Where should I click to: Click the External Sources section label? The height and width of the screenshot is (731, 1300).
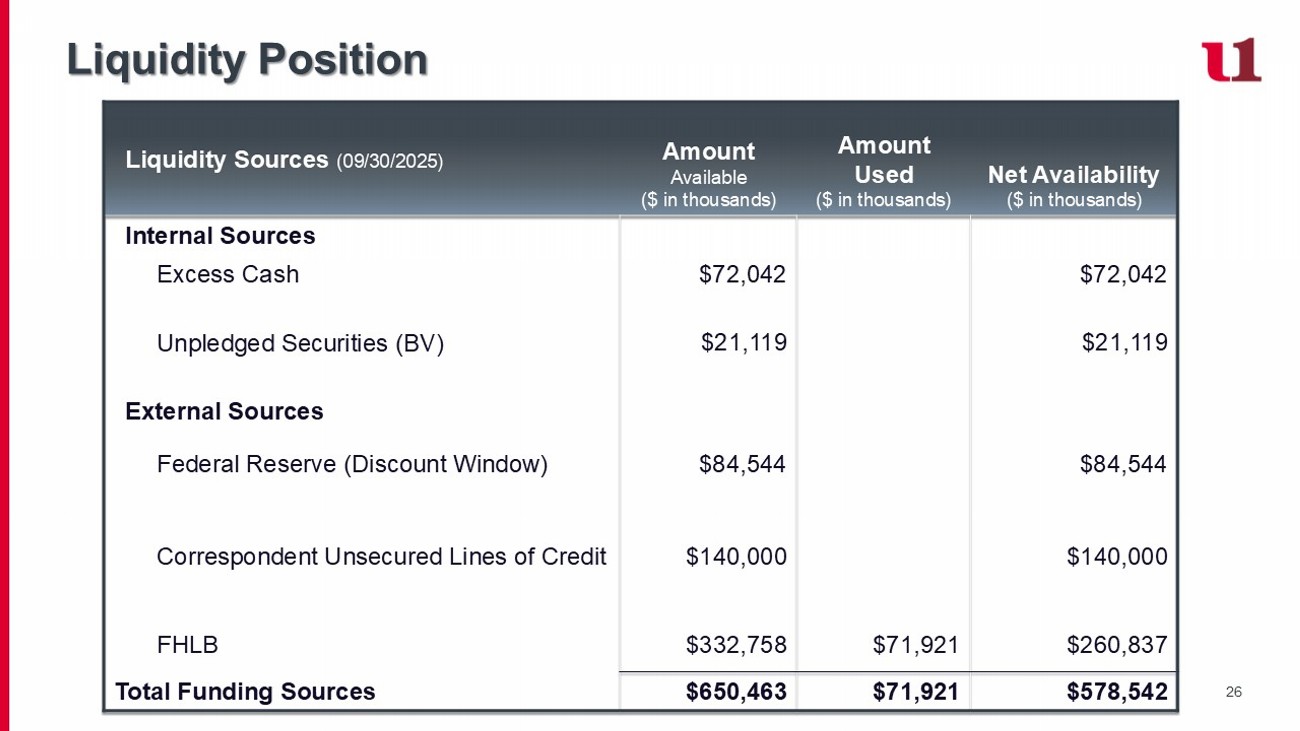224,412
